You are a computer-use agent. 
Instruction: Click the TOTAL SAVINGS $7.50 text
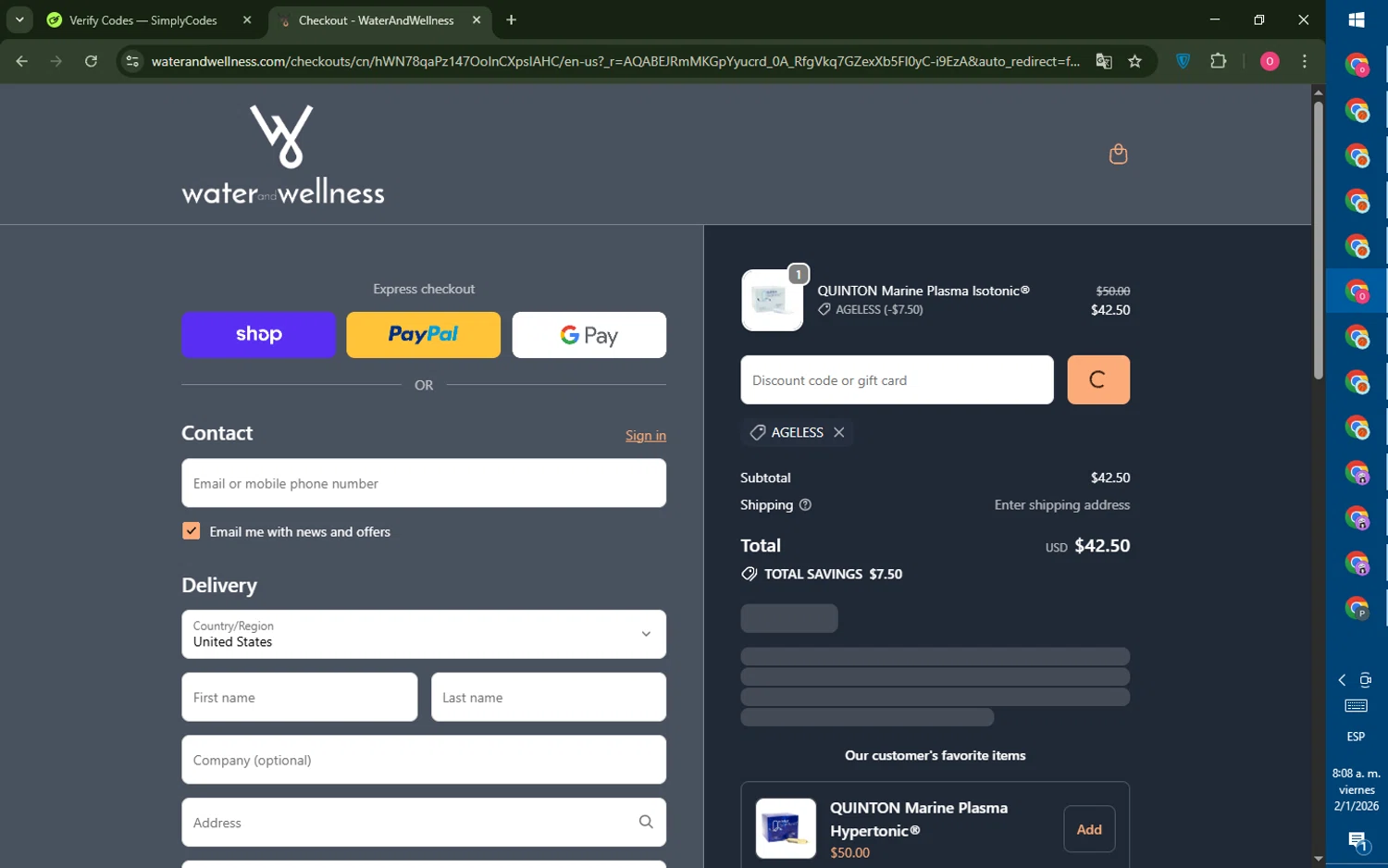point(833,574)
